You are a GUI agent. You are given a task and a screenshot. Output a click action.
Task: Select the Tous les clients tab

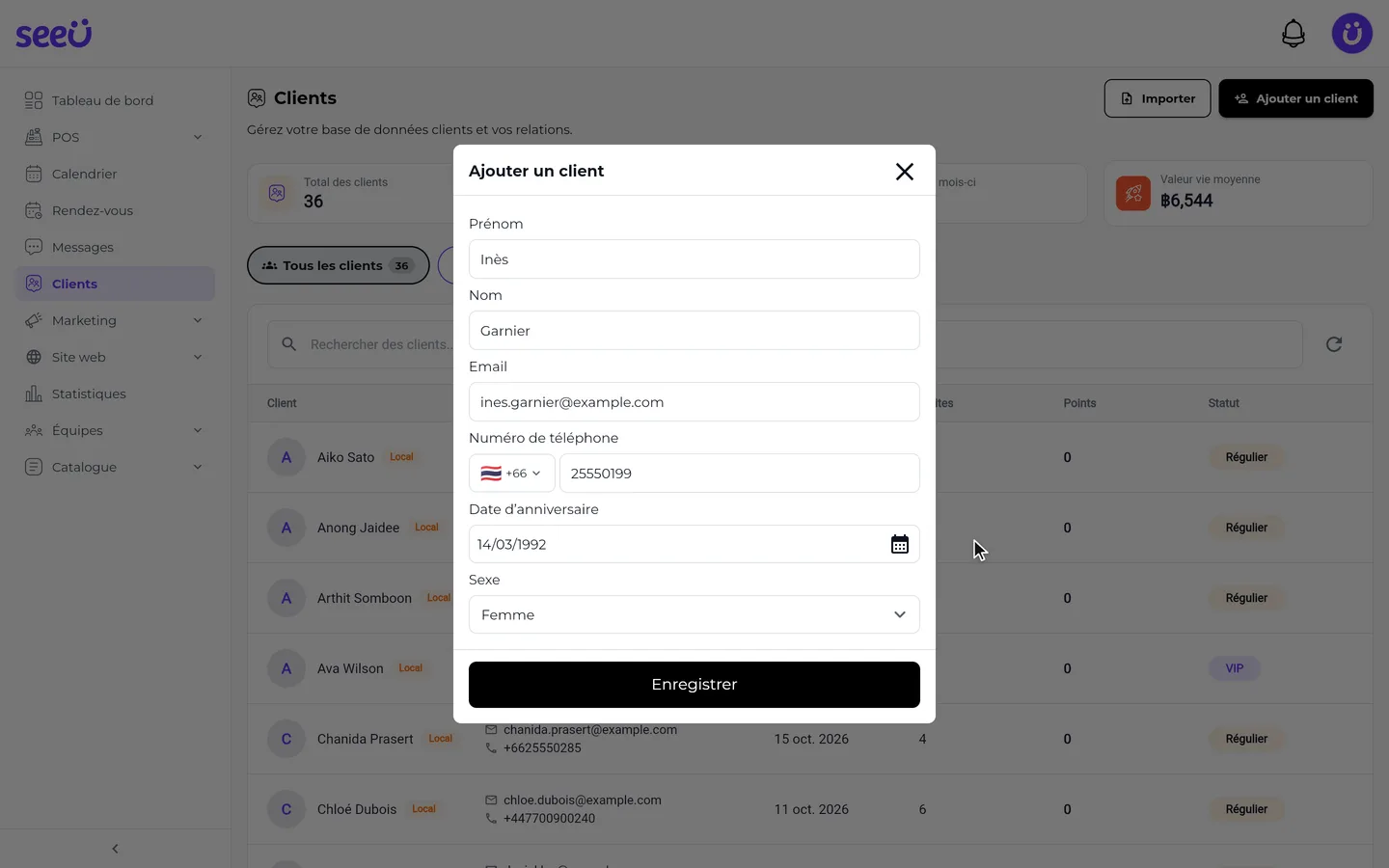click(x=339, y=265)
